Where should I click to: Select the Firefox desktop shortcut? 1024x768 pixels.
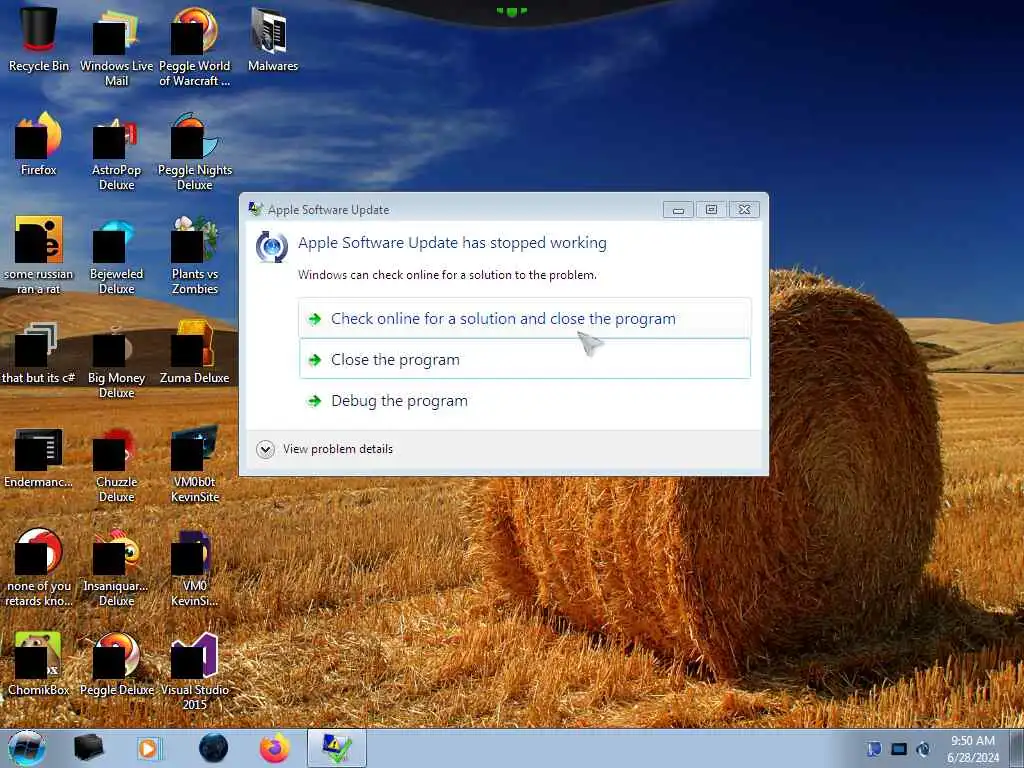(39, 144)
